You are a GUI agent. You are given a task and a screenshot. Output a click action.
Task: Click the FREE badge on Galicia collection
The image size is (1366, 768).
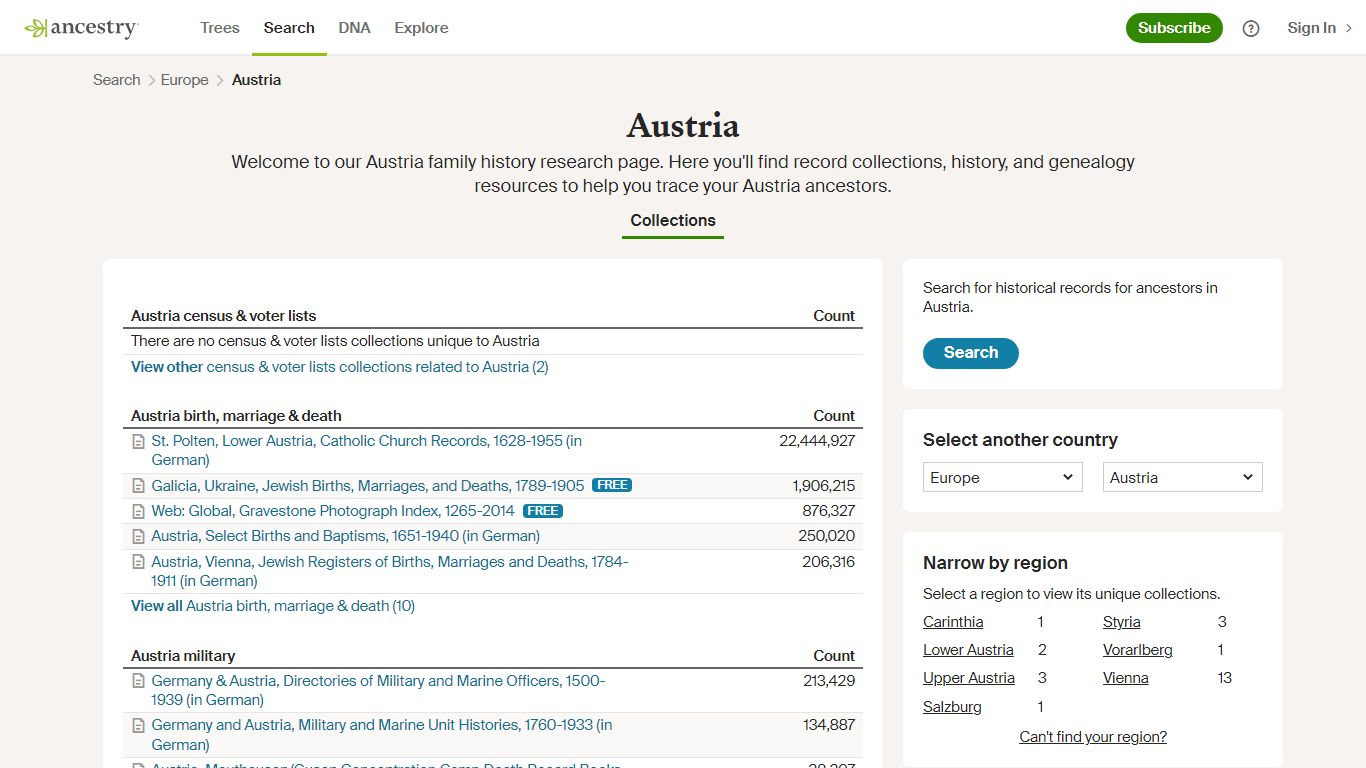[x=612, y=485]
